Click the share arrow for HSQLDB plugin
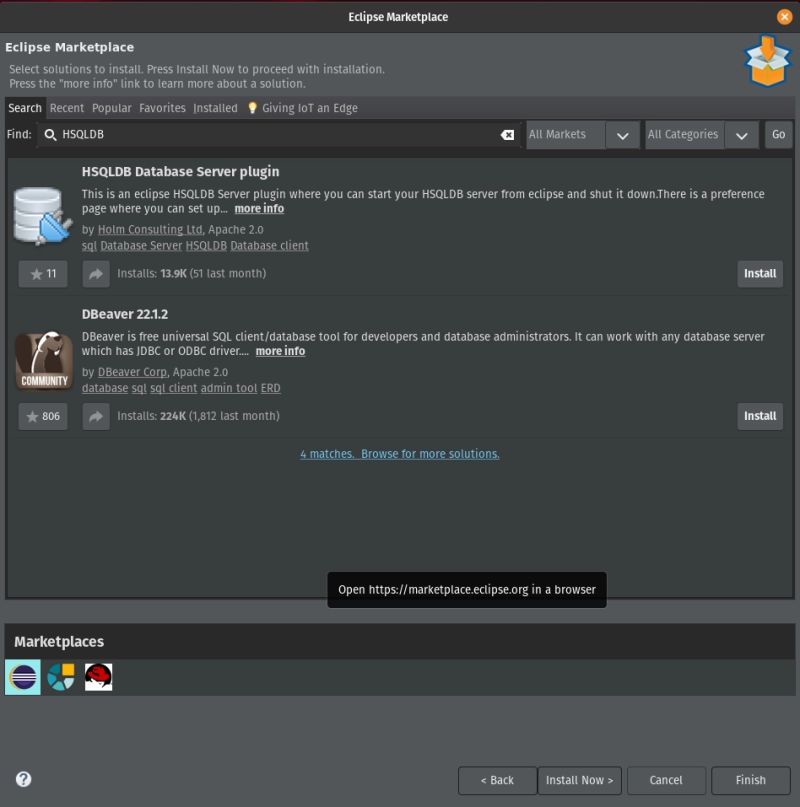 [x=96, y=273]
